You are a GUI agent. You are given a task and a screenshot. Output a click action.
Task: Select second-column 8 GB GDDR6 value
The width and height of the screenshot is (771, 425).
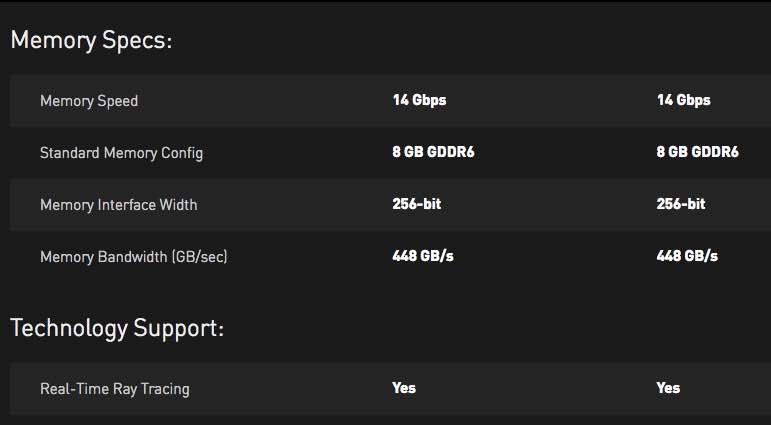click(697, 152)
